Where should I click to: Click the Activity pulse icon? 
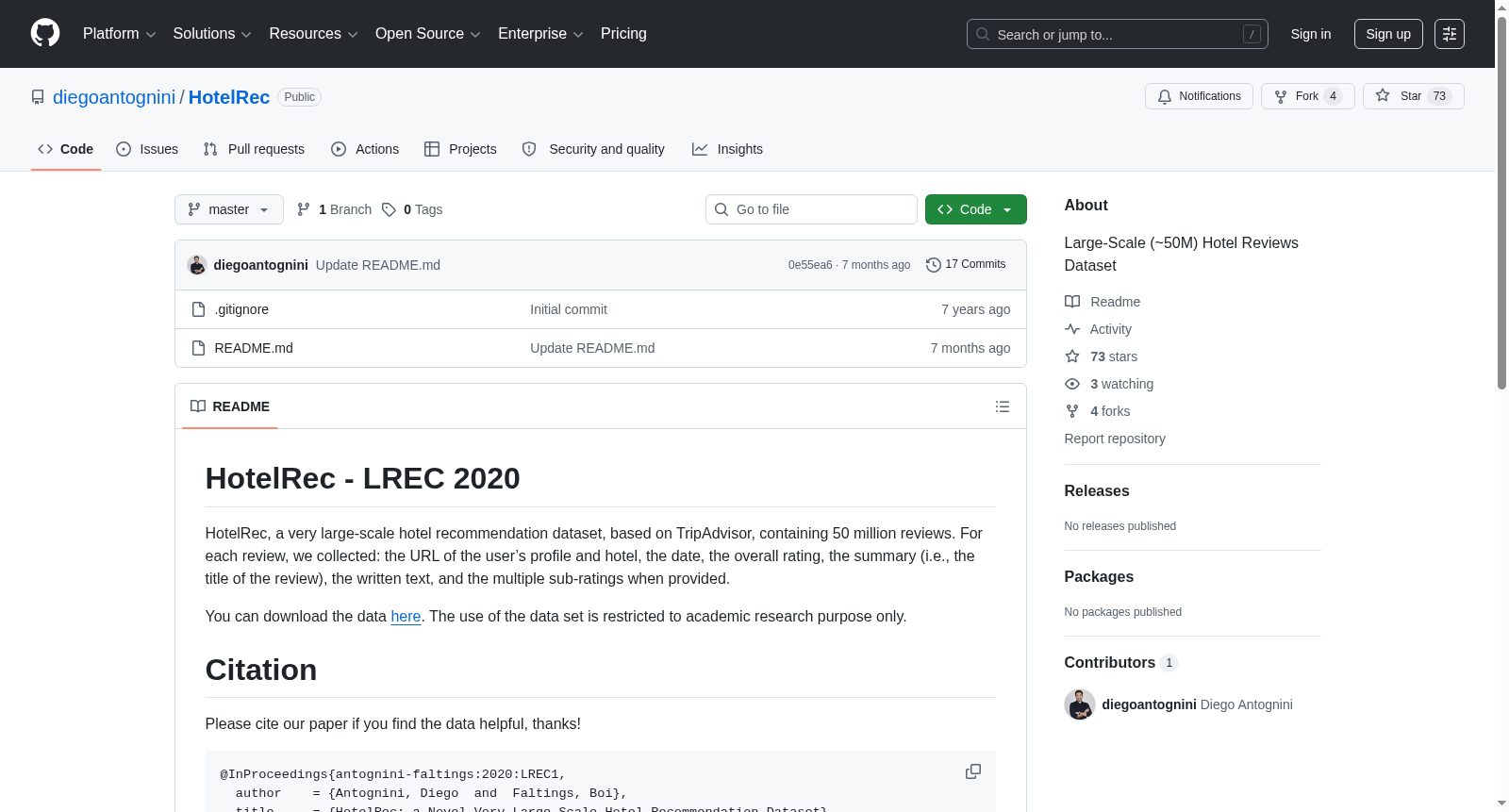tap(1072, 329)
